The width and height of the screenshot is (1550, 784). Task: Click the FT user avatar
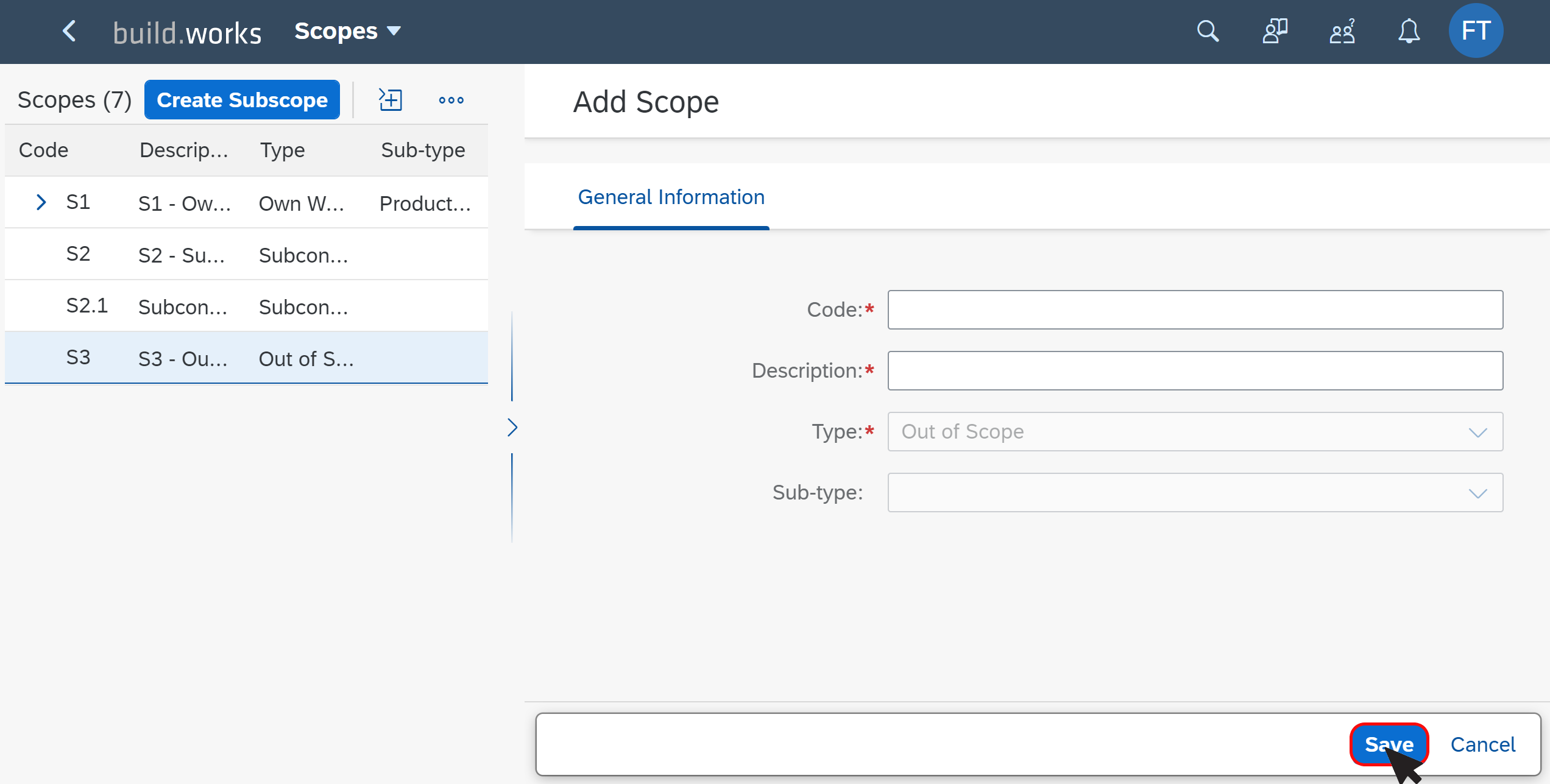pos(1476,30)
